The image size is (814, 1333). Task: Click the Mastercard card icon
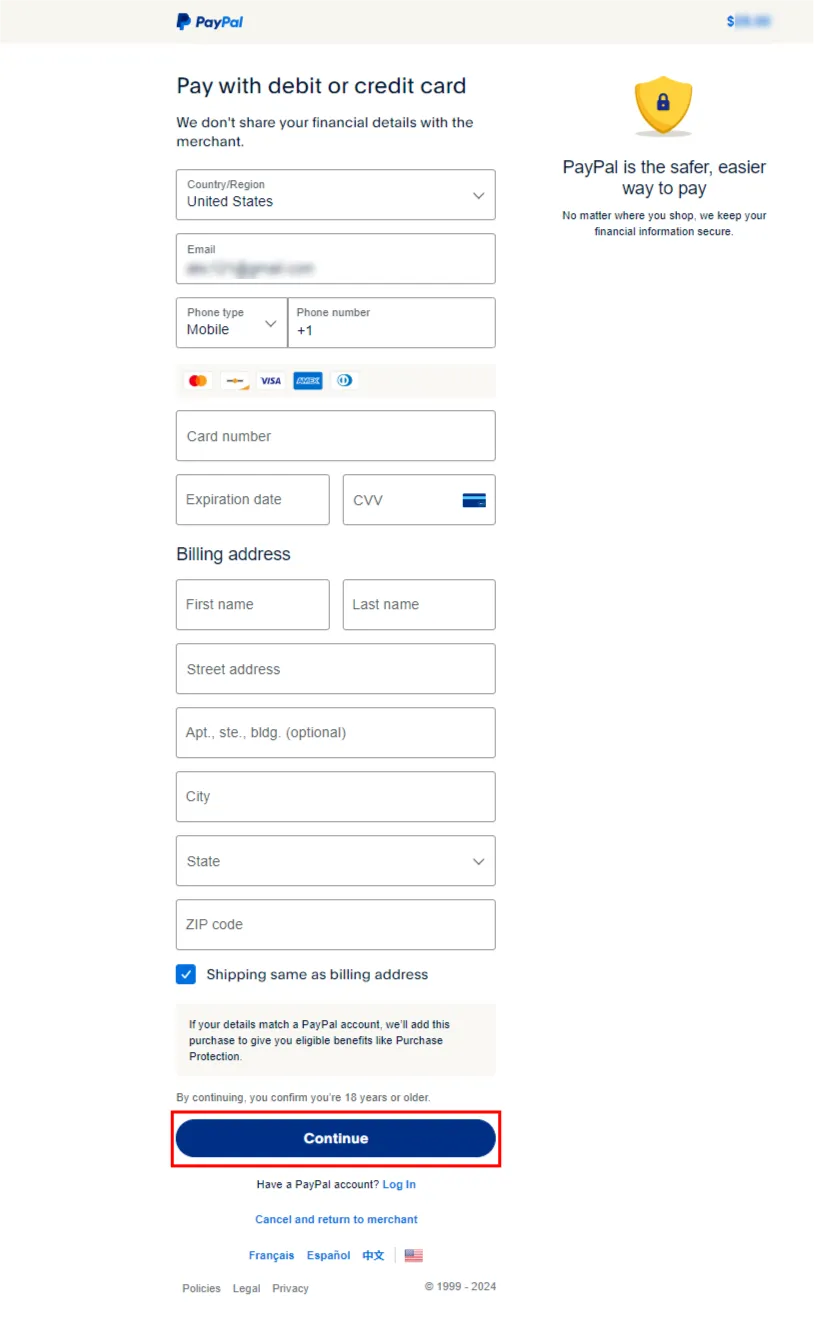tap(198, 381)
